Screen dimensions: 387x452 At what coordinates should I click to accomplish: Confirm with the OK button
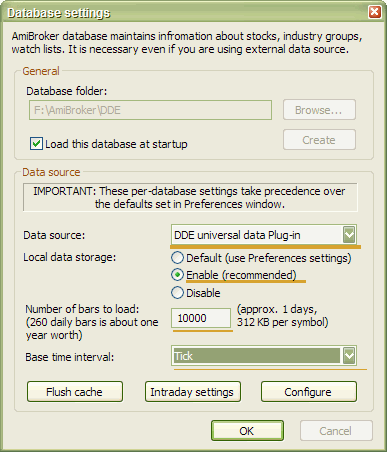coord(247,431)
